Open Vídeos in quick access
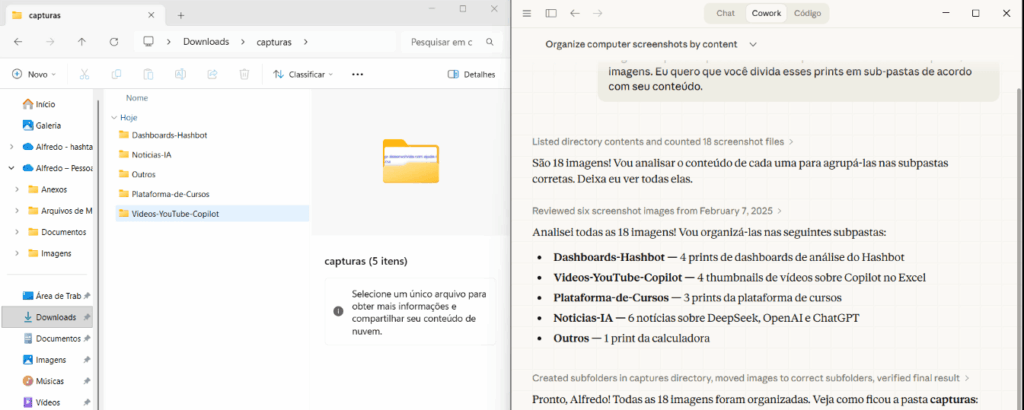The width and height of the screenshot is (1024, 410). (x=49, y=402)
